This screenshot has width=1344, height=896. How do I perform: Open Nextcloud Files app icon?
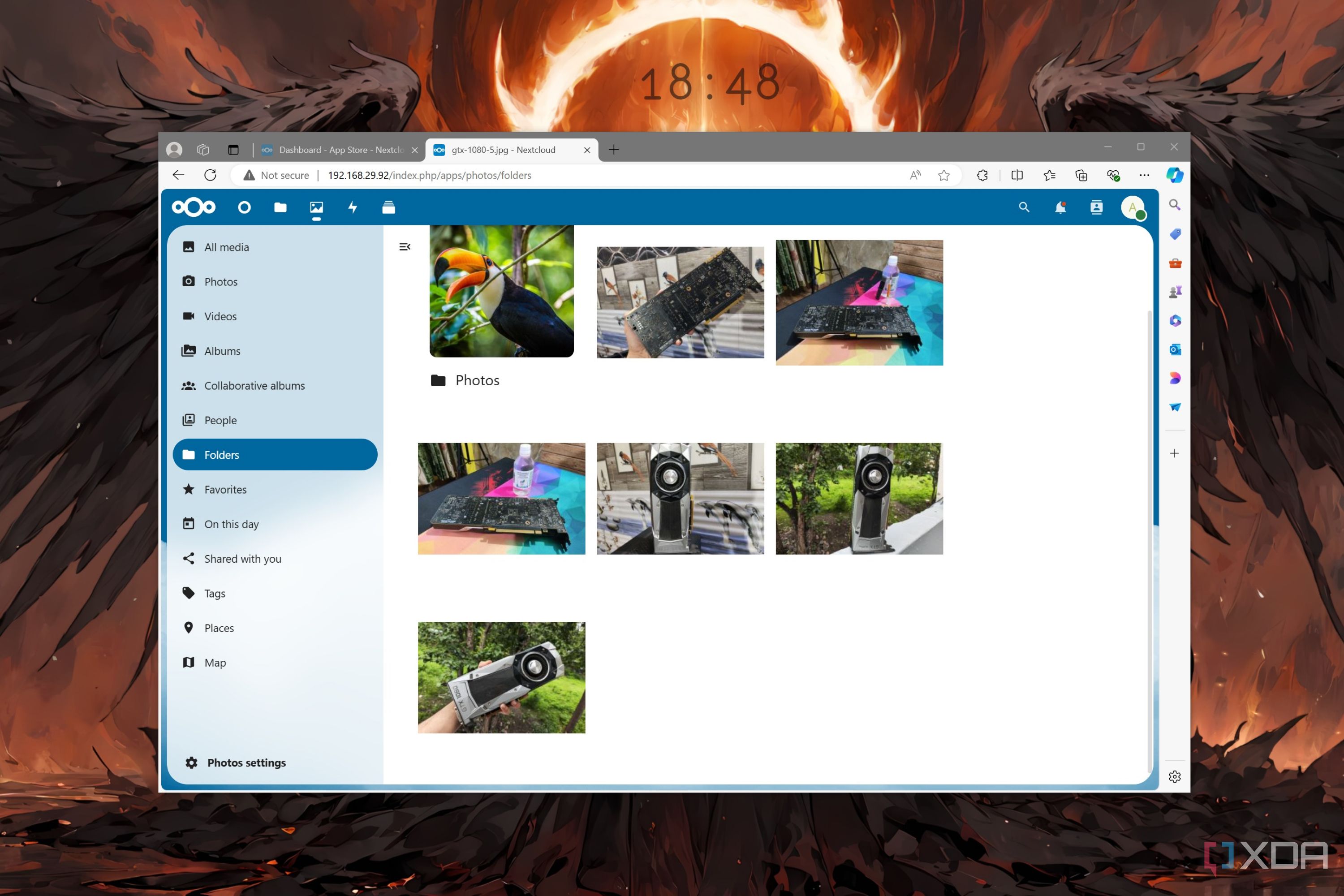tap(280, 207)
